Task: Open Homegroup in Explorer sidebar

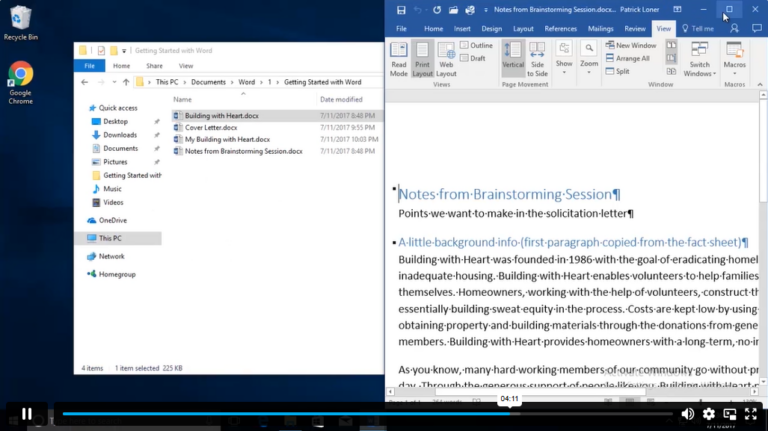Action: tap(117, 274)
